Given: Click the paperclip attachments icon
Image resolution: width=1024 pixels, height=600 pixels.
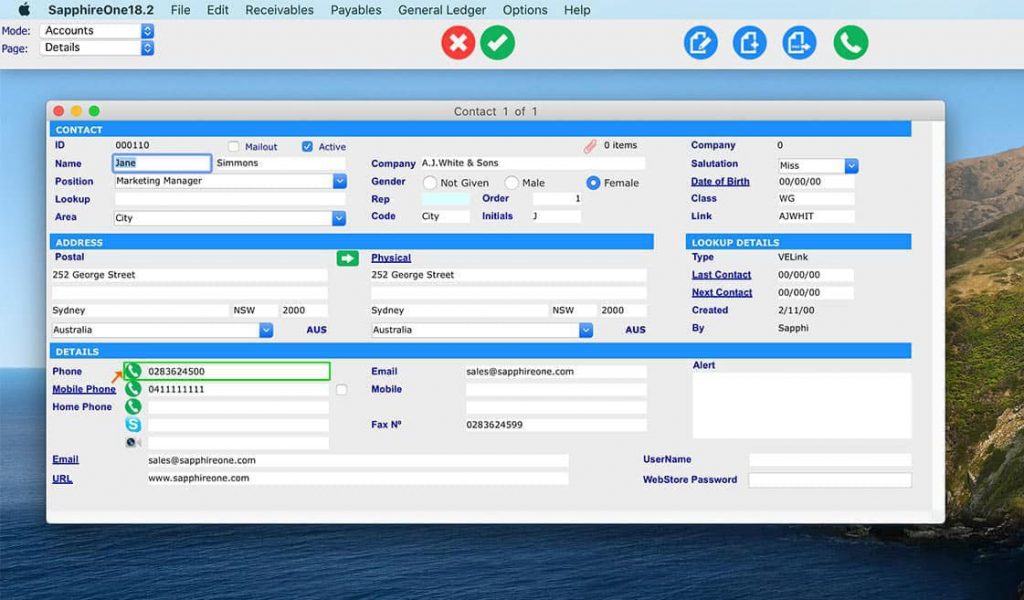Looking at the screenshot, I should (590, 146).
